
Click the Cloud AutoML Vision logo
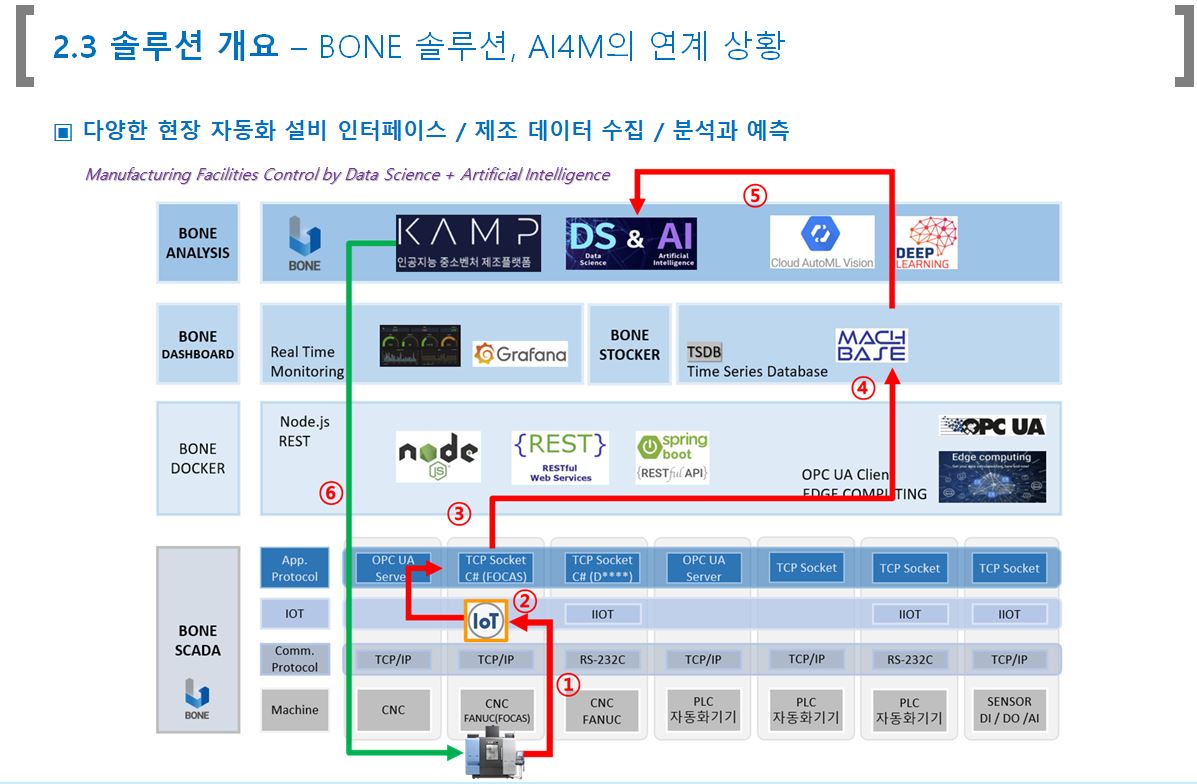tap(821, 242)
